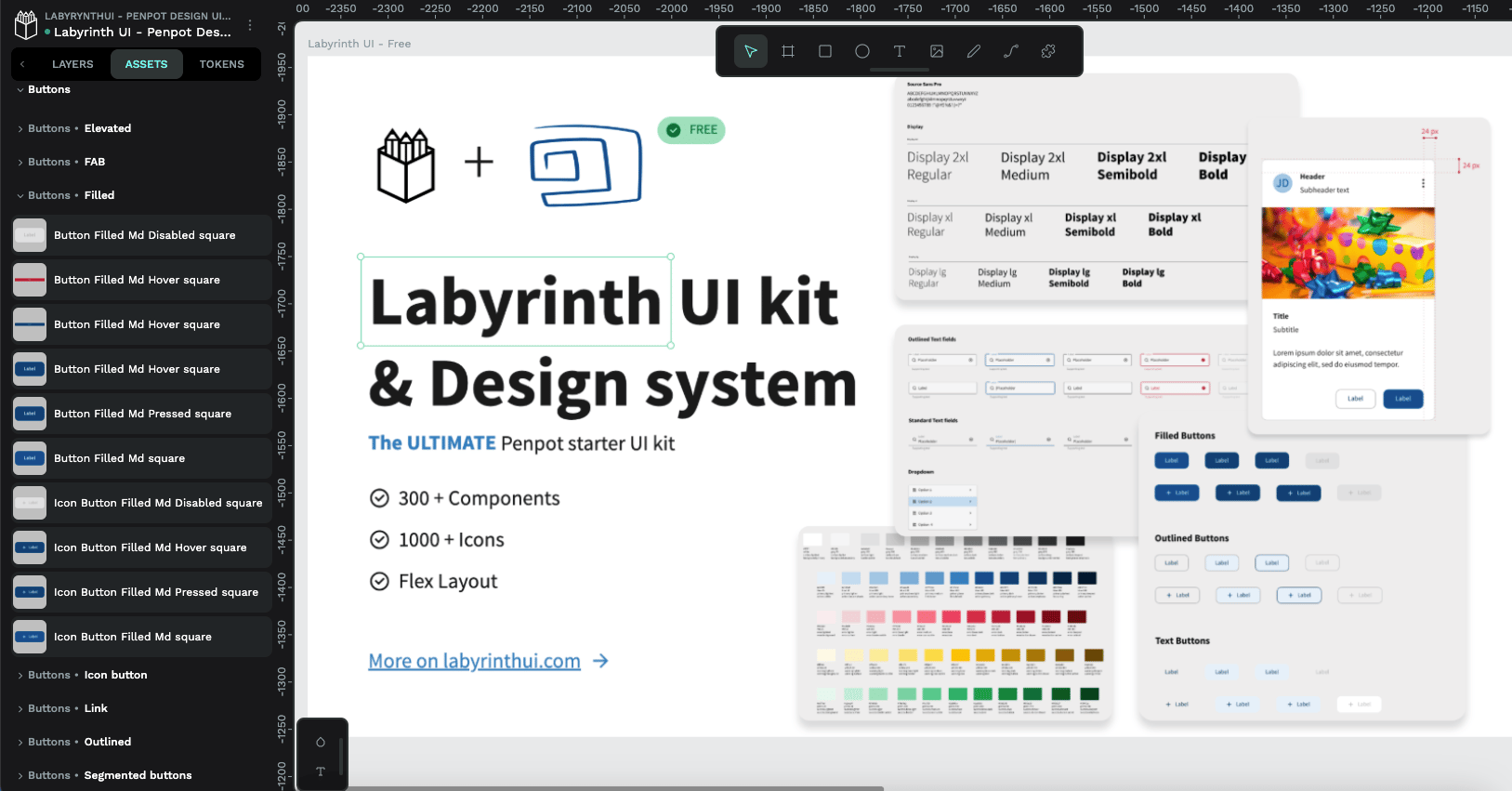The width and height of the screenshot is (1512, 791).
Task: Select Button Filled Md Pressed square component
Action: 142,414
